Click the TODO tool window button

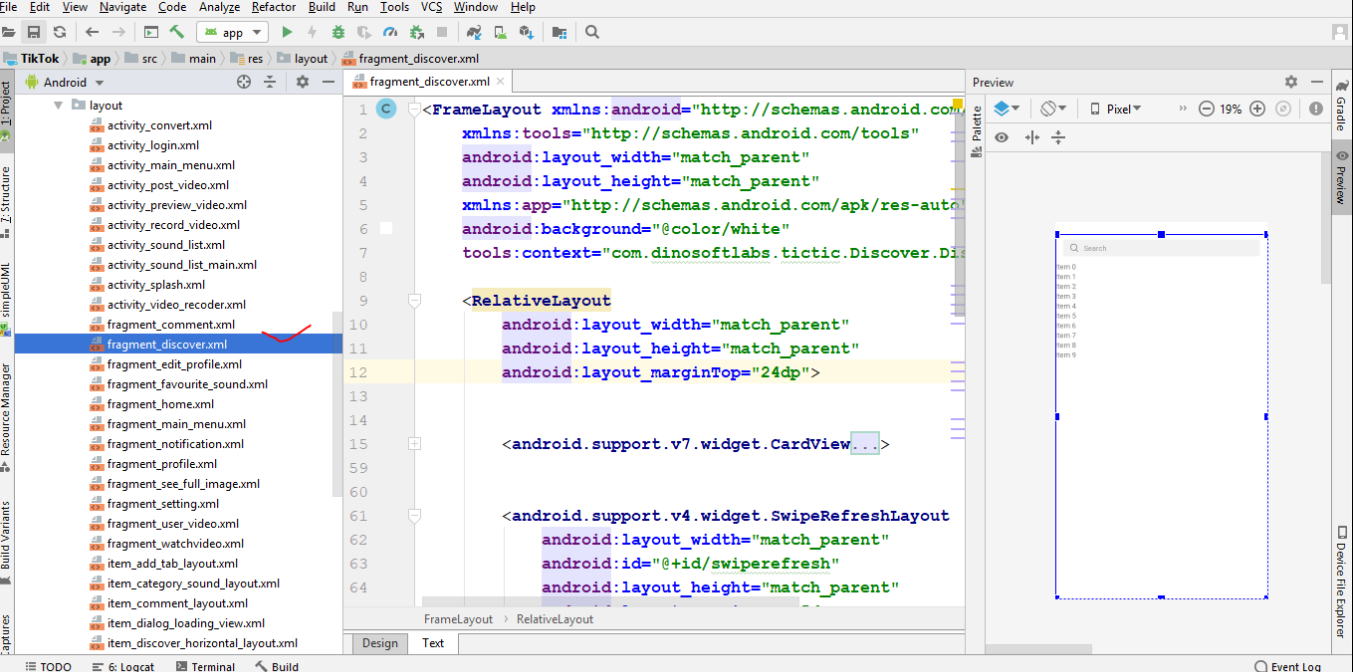[x=49, y=666]
